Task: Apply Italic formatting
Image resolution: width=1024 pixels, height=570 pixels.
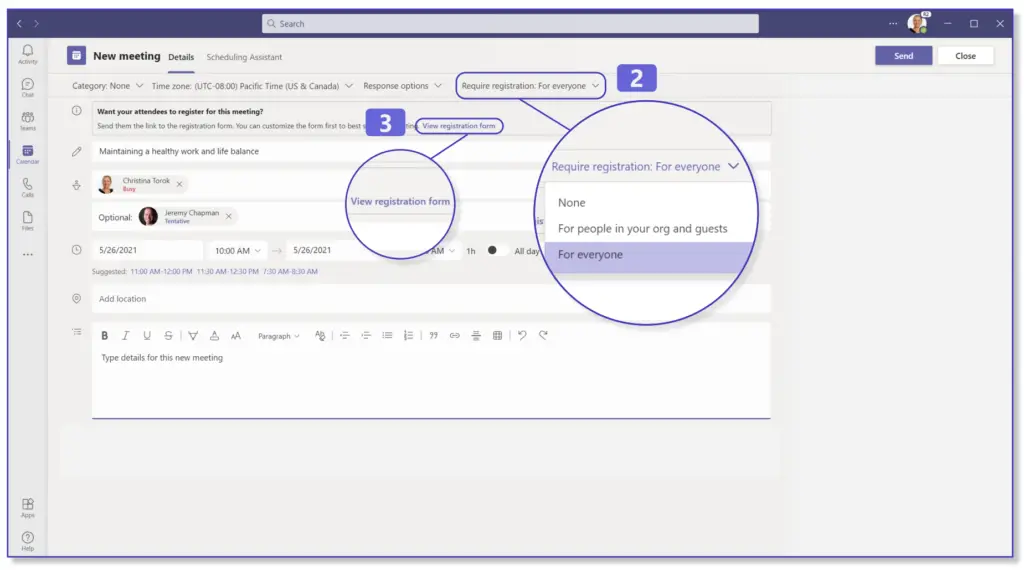Action: point(125,336)
